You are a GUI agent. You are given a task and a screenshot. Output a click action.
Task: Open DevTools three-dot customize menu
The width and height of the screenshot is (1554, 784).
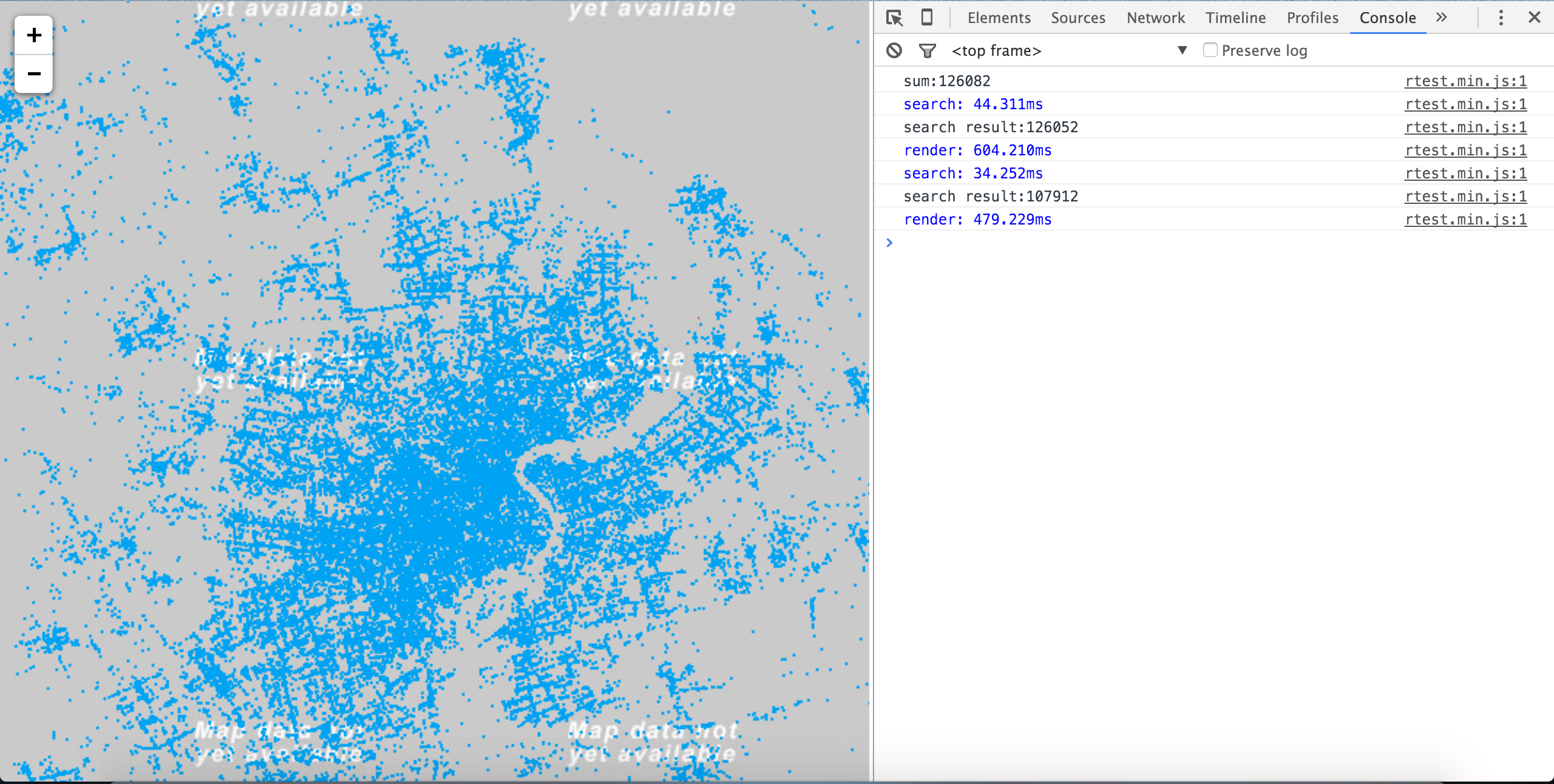pos(1501,18)
